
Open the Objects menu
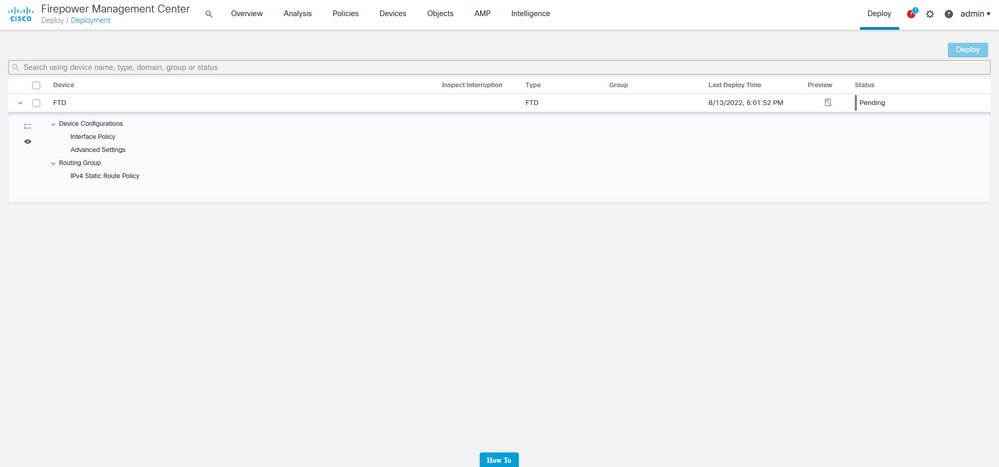[x=440, y=13]
